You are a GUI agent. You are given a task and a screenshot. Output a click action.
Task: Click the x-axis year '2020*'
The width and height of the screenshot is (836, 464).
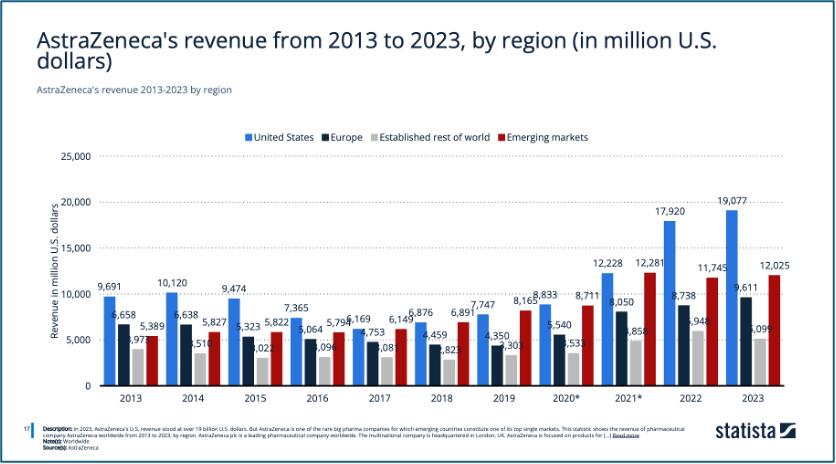566,398
